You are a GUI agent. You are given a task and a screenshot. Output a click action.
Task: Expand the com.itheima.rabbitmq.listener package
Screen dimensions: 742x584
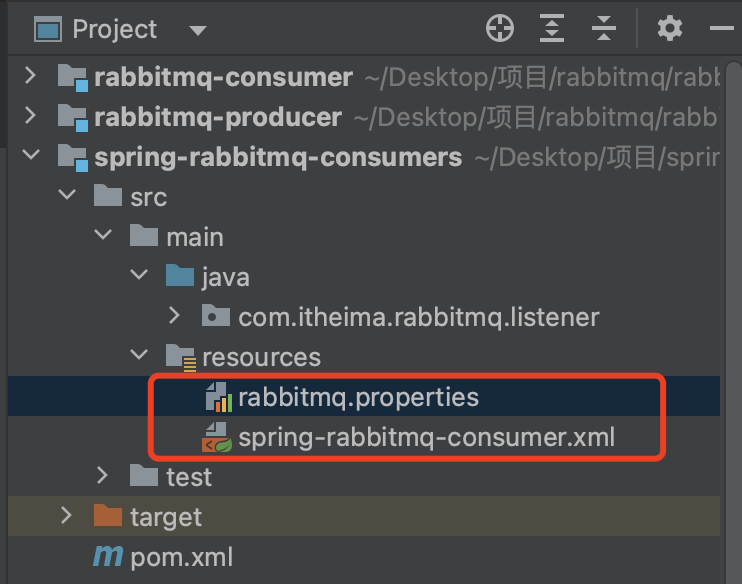coord(174,316)
